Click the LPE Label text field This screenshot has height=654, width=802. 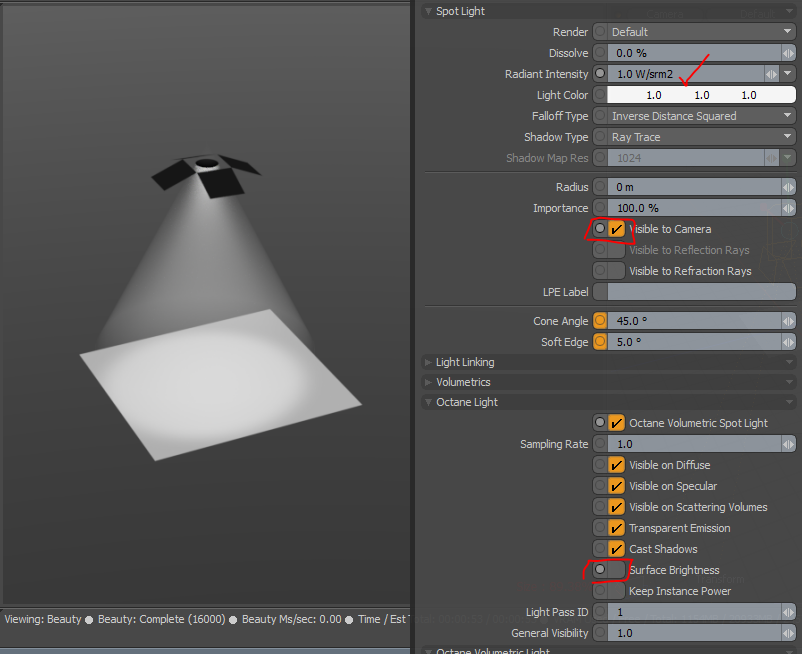tap(701, 291)
